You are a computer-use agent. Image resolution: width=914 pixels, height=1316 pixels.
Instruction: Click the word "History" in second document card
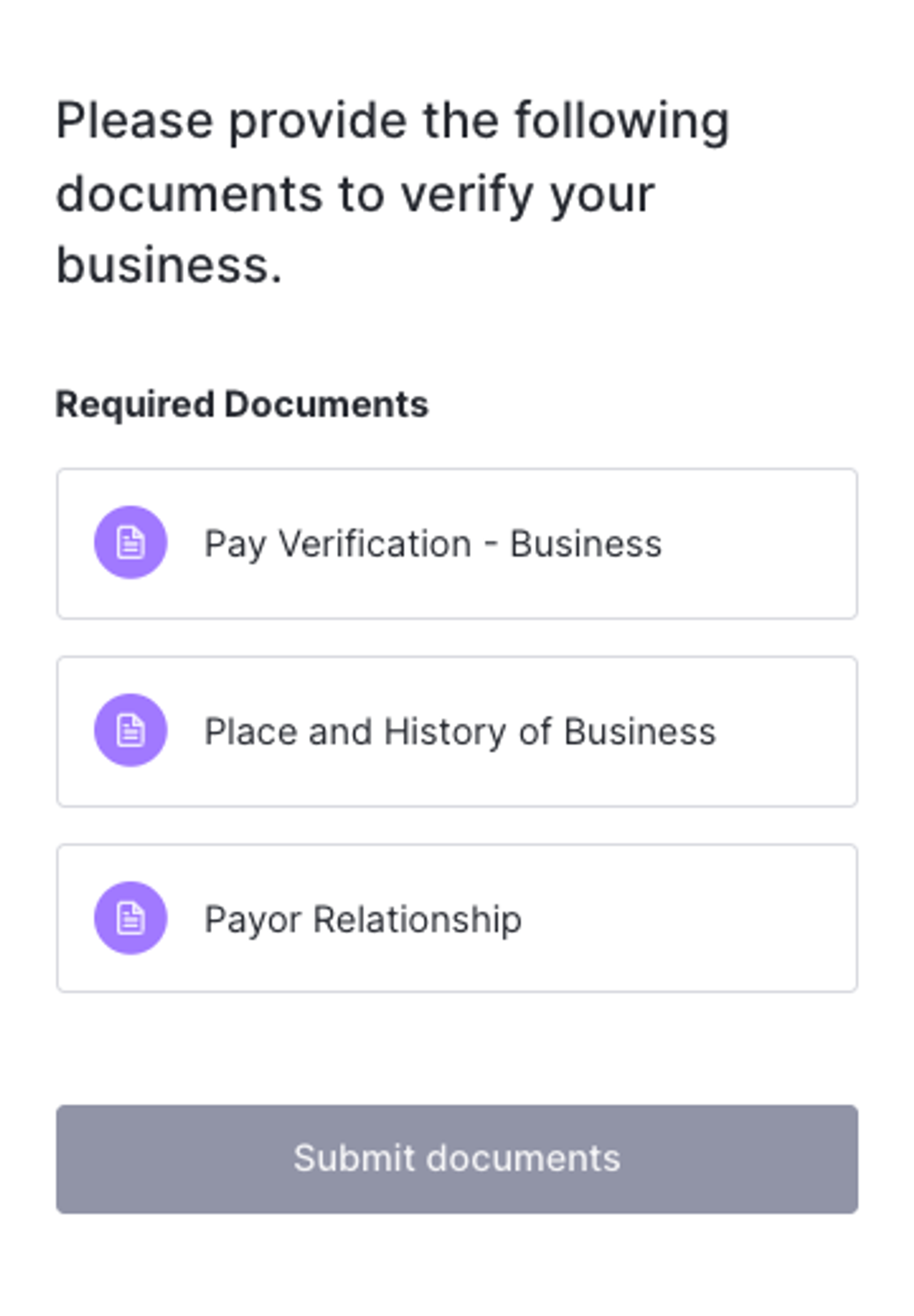(445, 731)
